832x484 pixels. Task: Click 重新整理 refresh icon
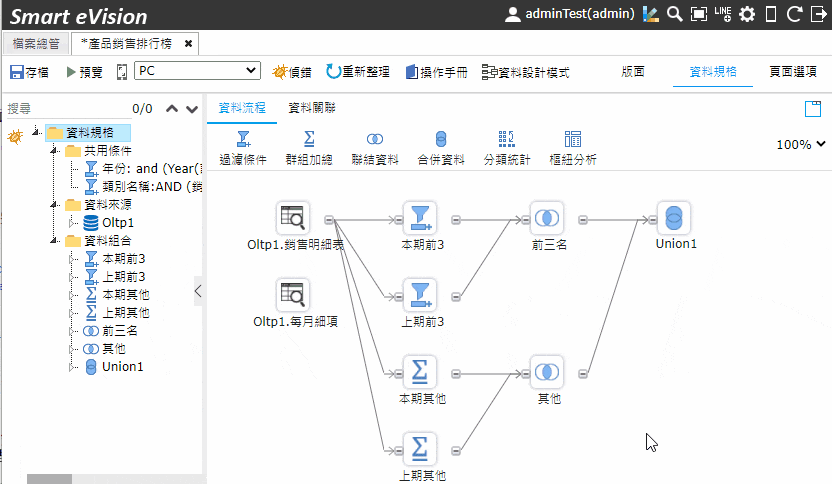click(333, 72)
